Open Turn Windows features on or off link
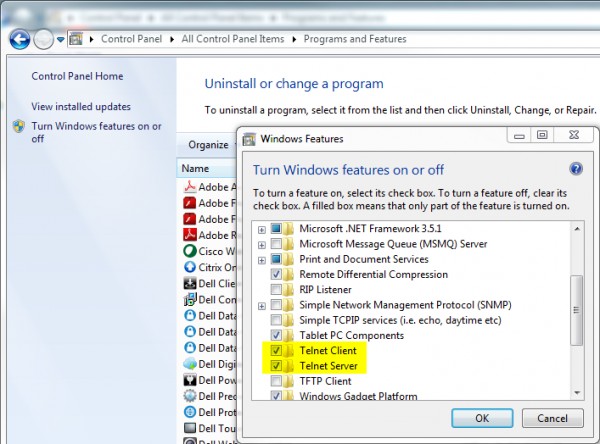 [96, 132]
